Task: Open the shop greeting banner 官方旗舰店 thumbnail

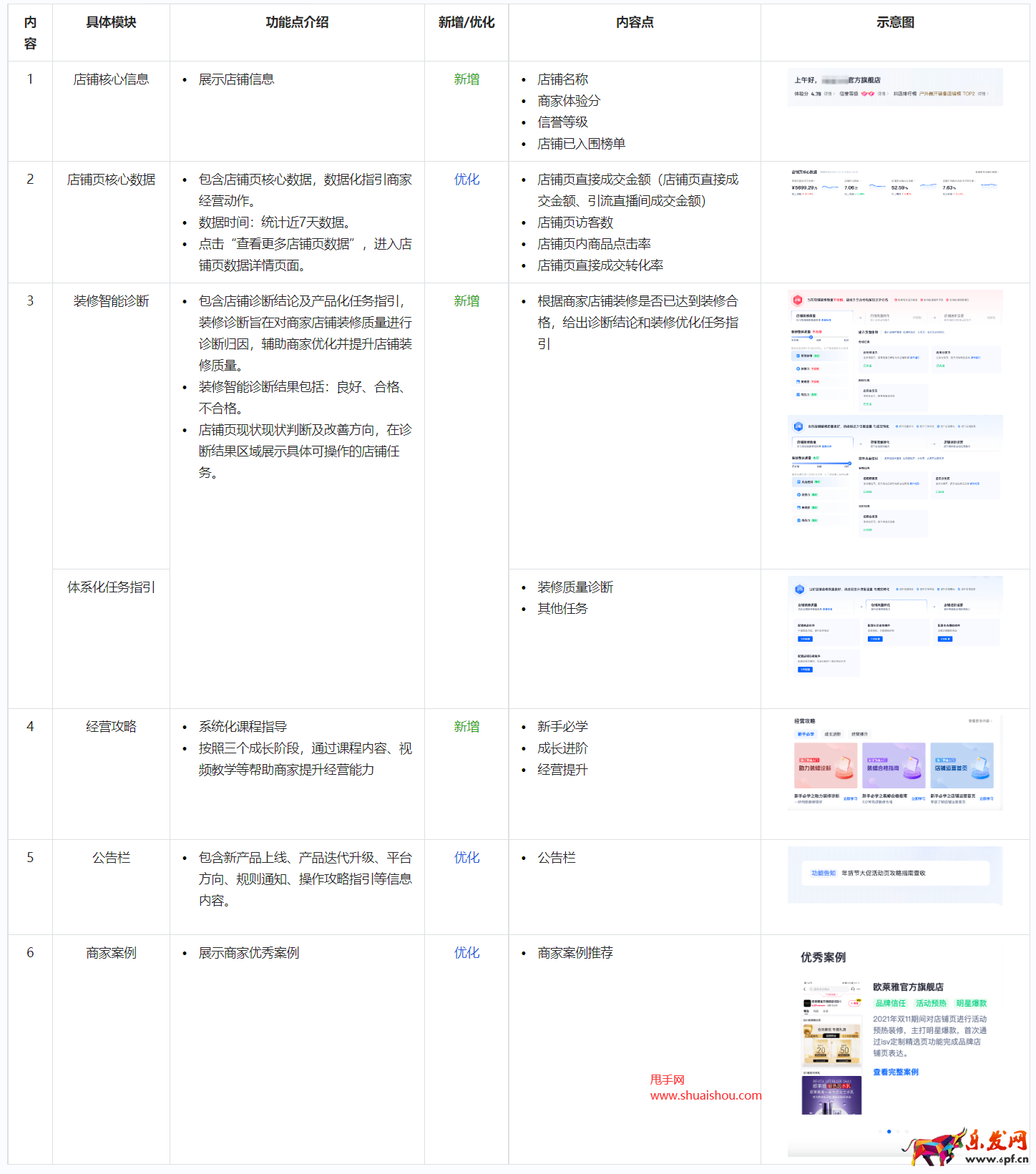Action: coord(895,87)
